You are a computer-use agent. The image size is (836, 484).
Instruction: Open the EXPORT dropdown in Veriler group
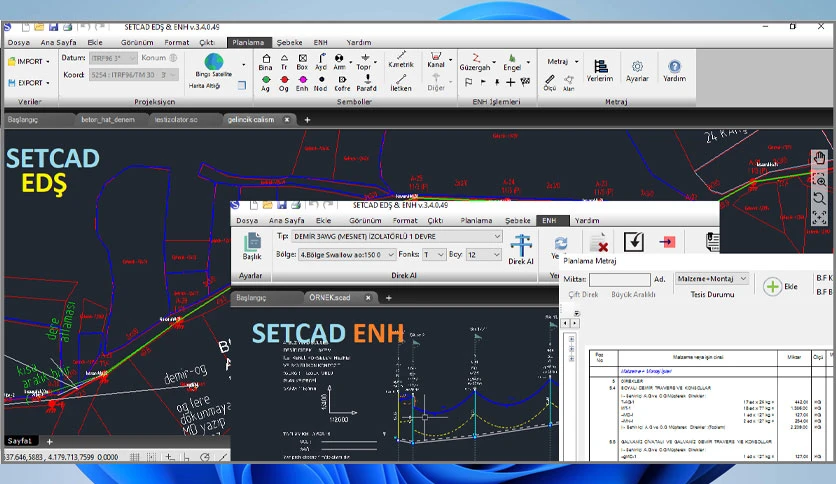29,83
